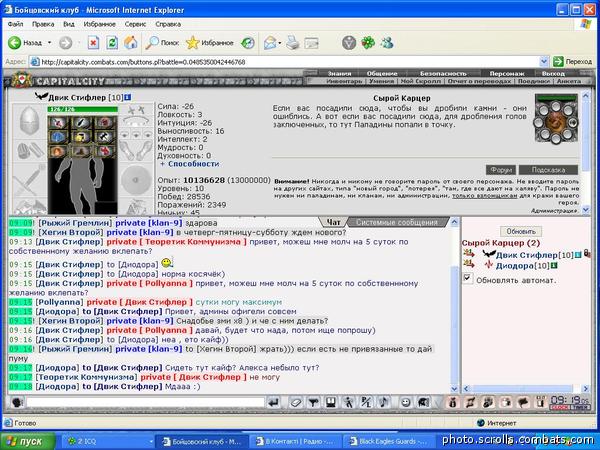Screen dimensions: 600x450
Task: Open the Messenger buddy toolbar icon
Action: coord(387,43)
